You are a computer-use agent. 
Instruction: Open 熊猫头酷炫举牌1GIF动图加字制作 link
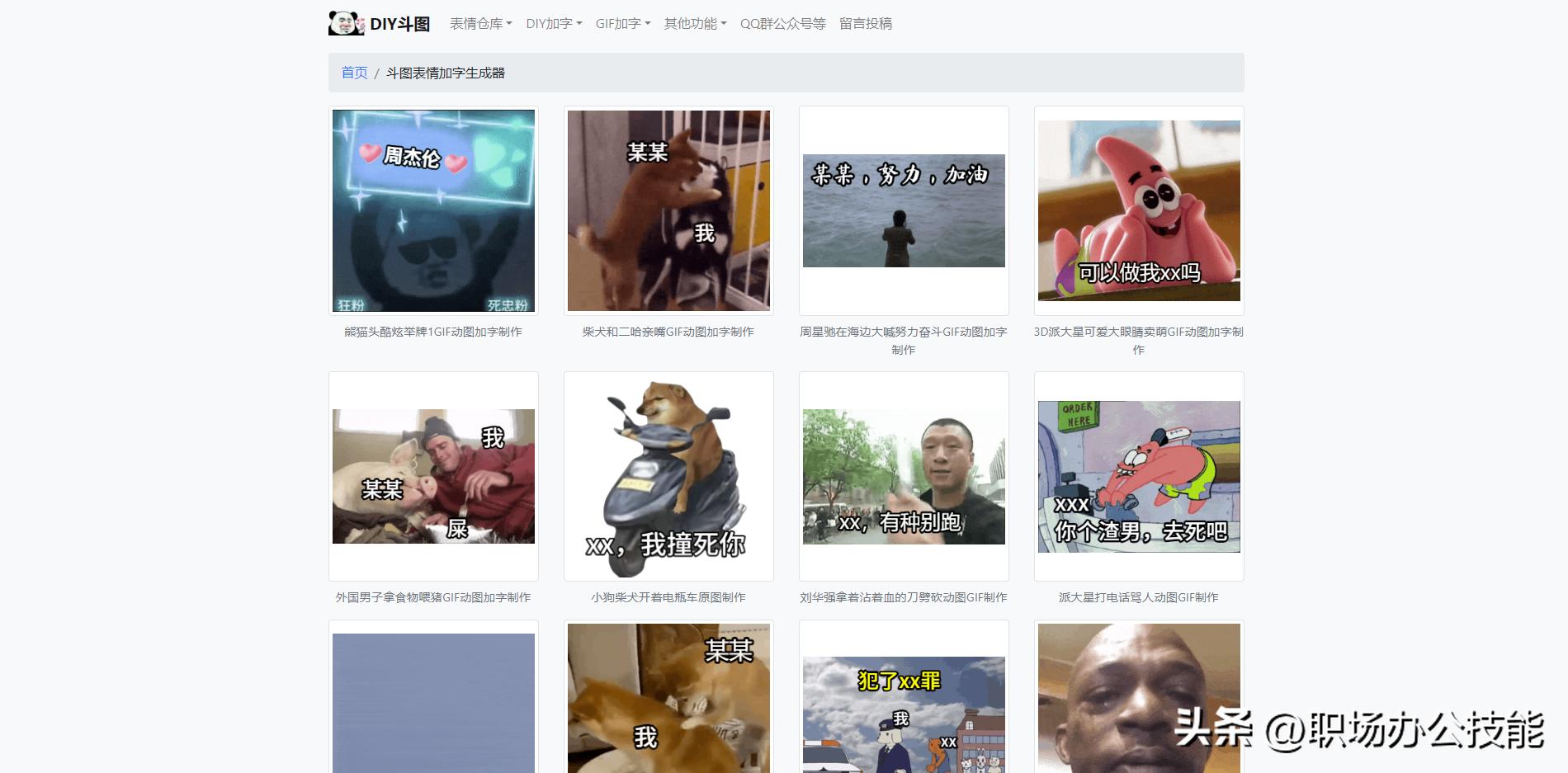click(432, 332)
